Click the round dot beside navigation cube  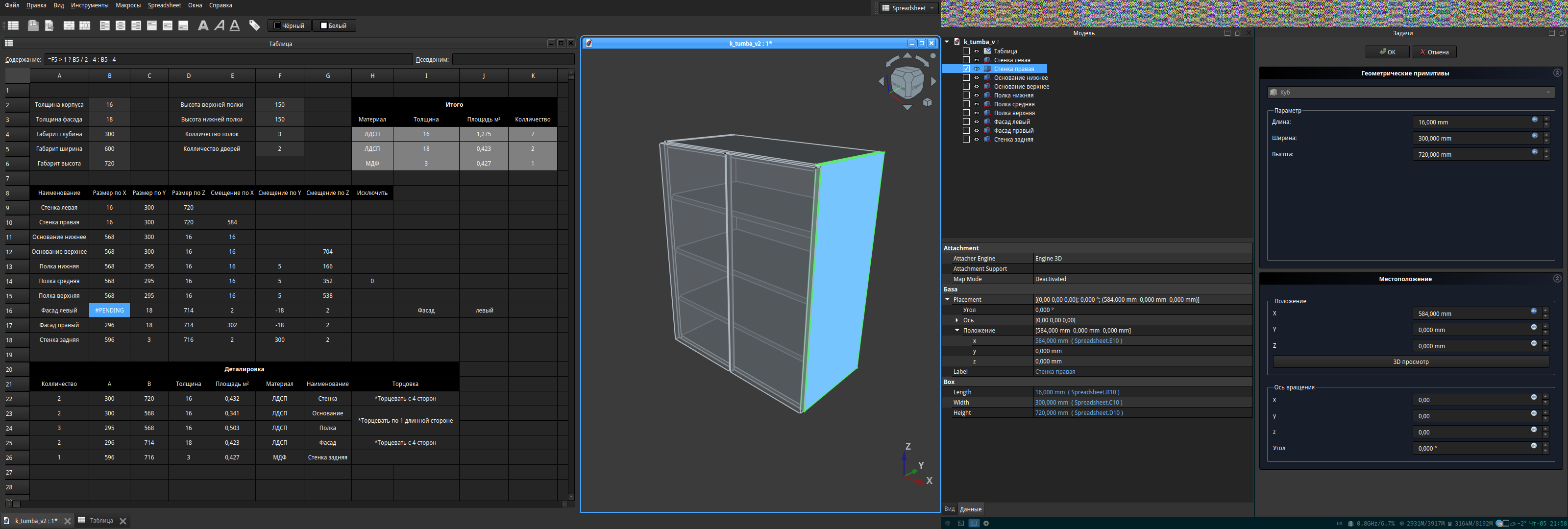tap(933, 56)
